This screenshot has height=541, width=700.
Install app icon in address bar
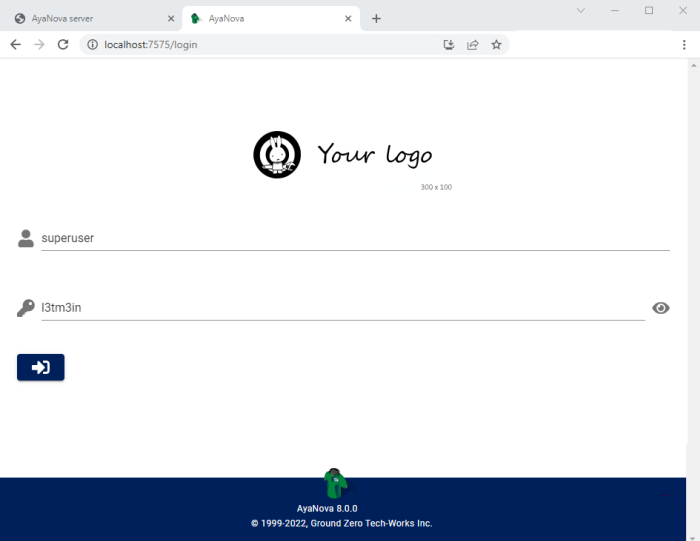[449, 45]
